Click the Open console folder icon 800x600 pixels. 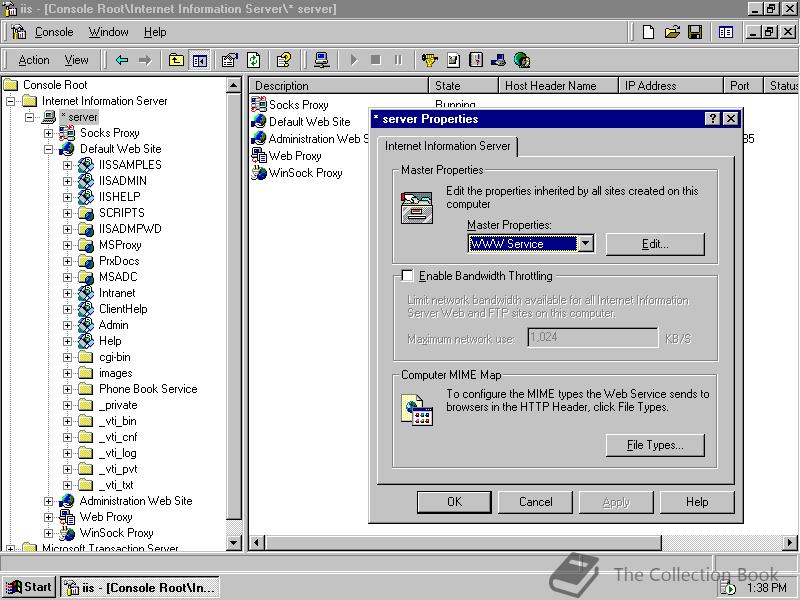coord(672,32)
